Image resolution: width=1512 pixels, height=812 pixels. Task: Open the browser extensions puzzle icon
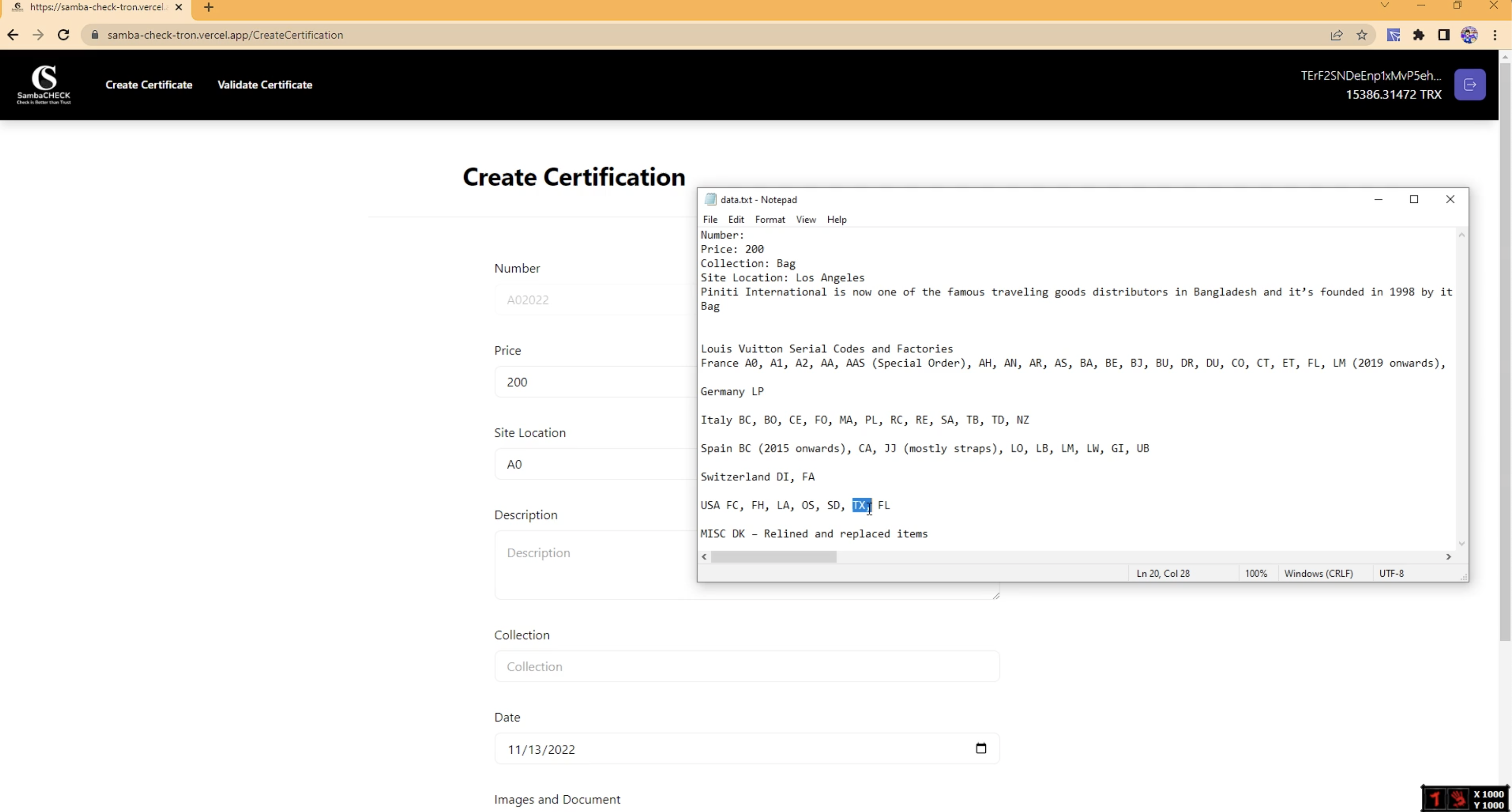(1419, 35)
